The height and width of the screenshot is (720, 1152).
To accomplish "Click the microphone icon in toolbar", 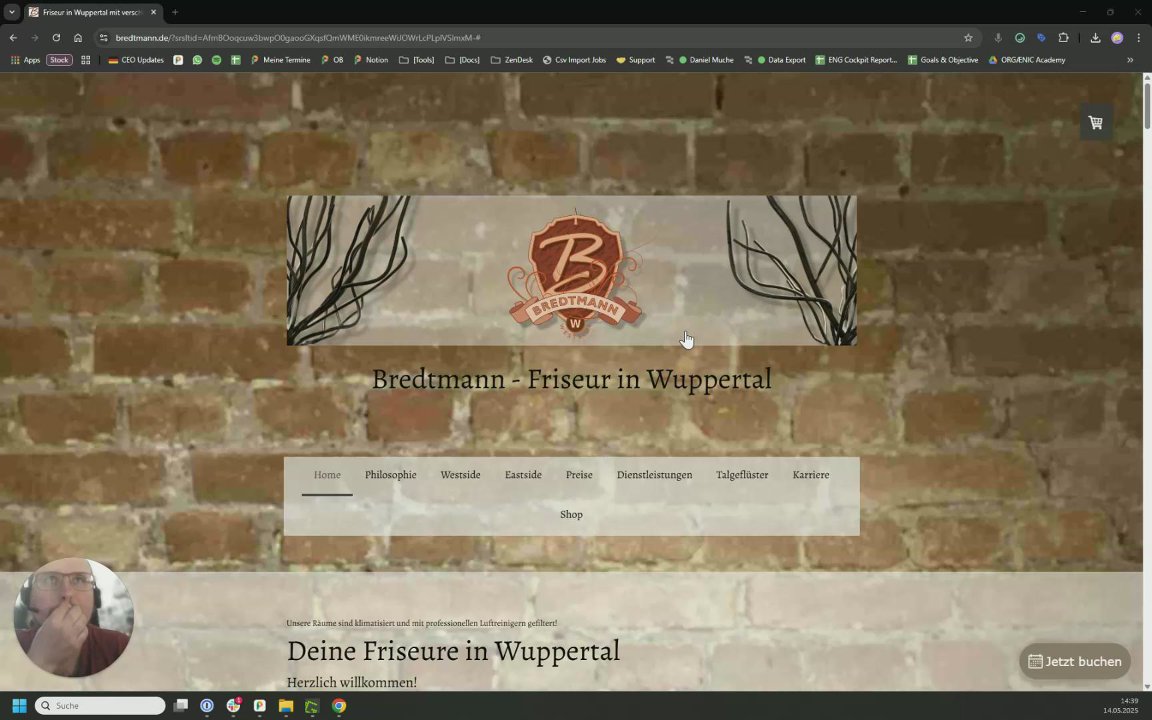I will coord(998,37).
